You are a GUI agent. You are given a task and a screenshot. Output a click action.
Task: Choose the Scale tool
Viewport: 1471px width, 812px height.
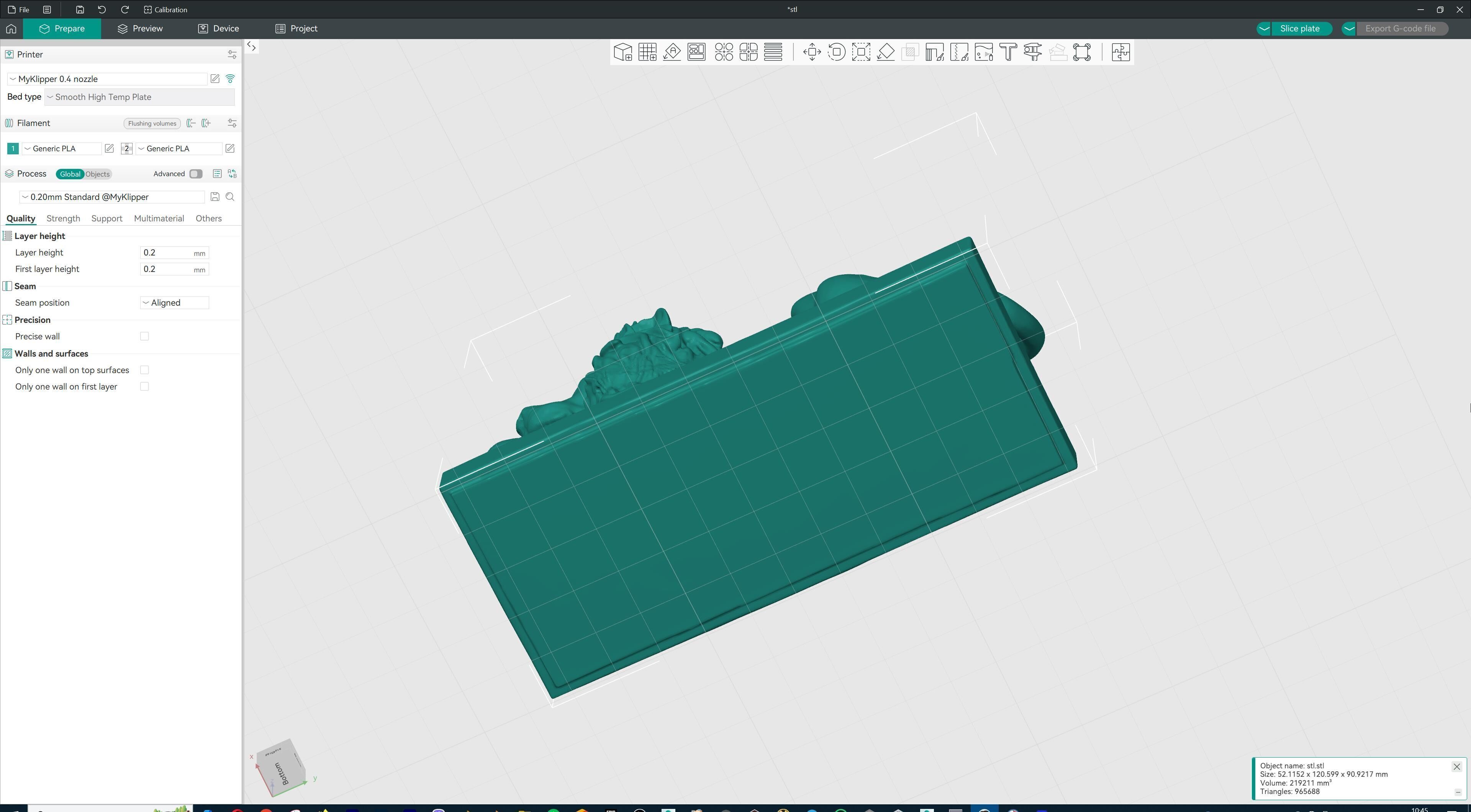coord(861,52)
